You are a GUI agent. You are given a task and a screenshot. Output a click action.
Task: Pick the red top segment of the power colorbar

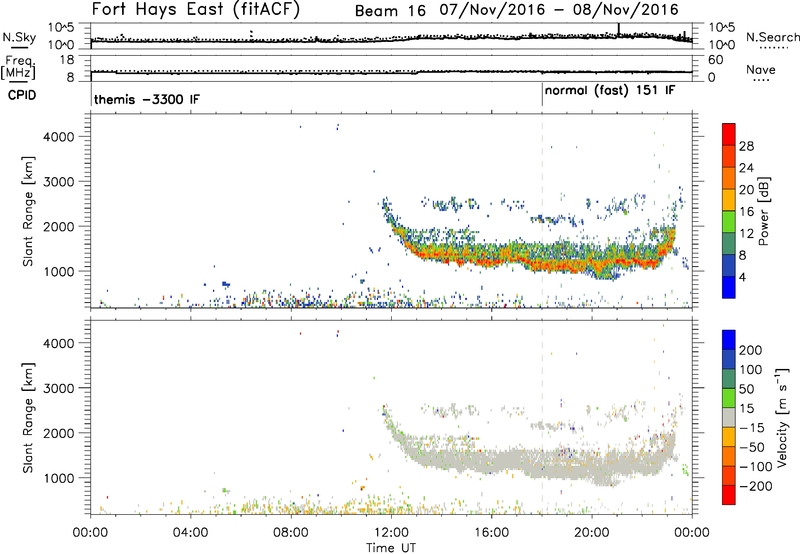(x=729, y=134)
